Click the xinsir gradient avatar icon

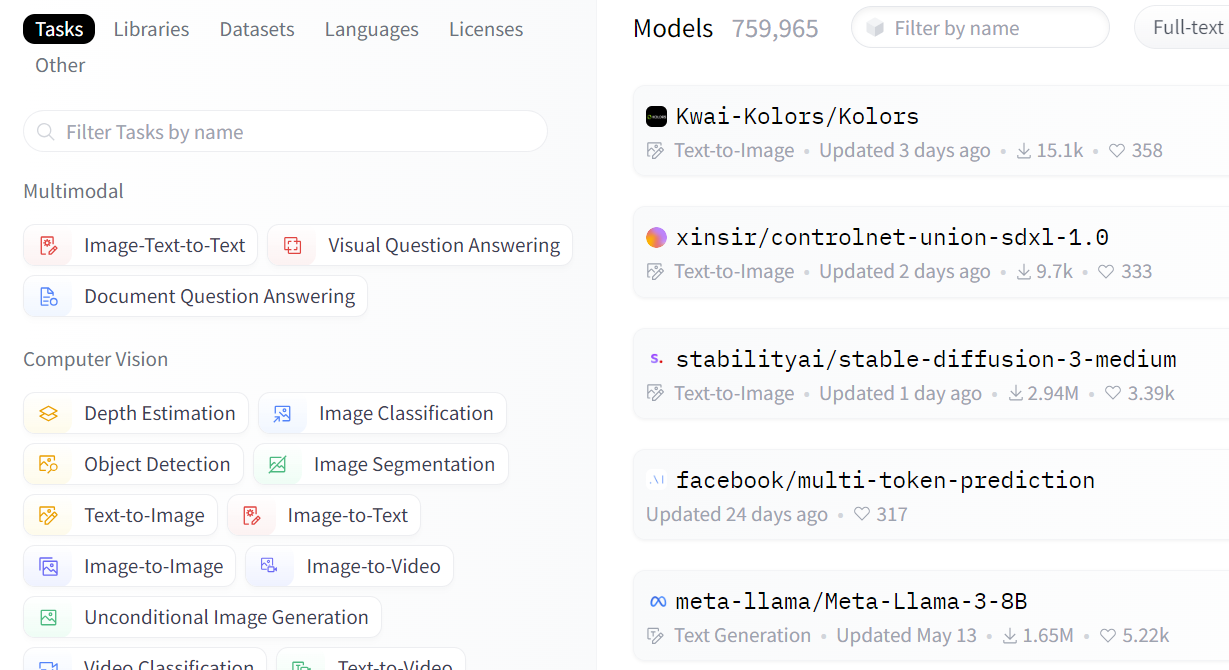click(x=656, y=237)
